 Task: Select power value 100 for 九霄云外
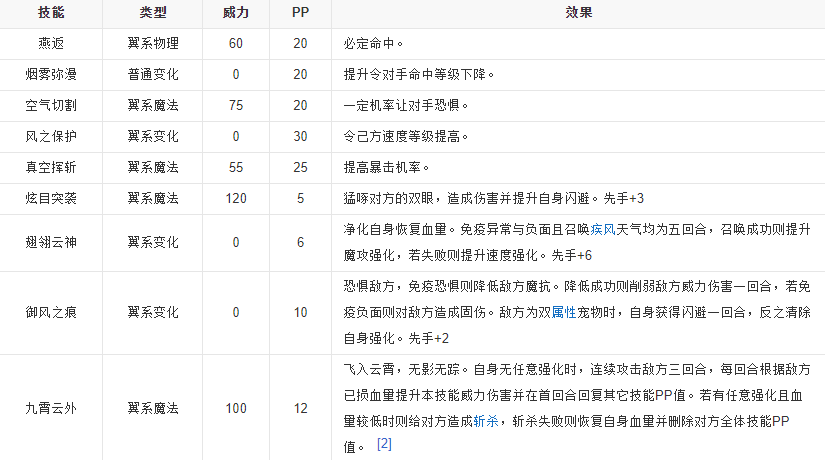pos(236,408)
